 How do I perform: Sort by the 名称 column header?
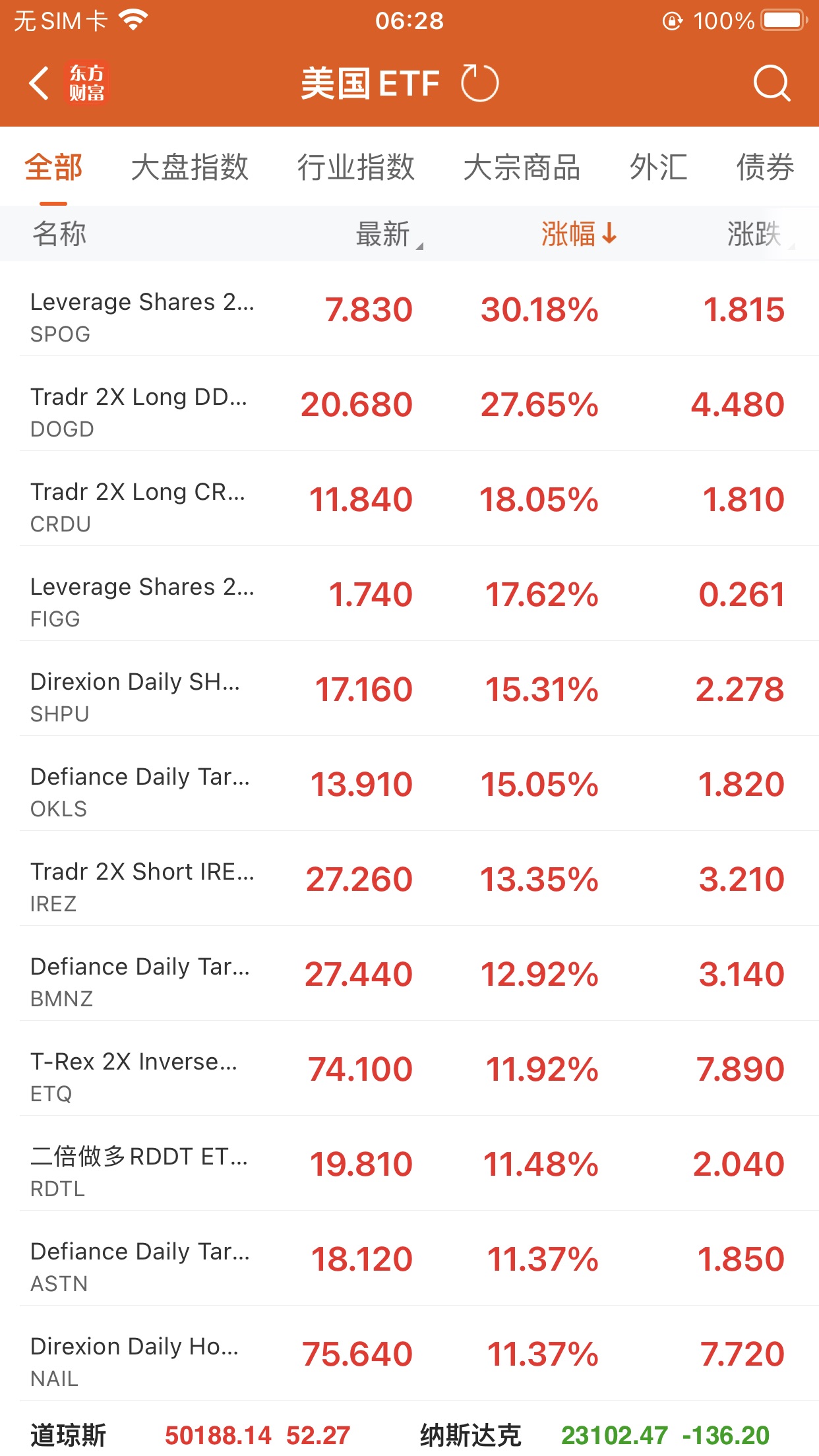(x=59, y=234)
